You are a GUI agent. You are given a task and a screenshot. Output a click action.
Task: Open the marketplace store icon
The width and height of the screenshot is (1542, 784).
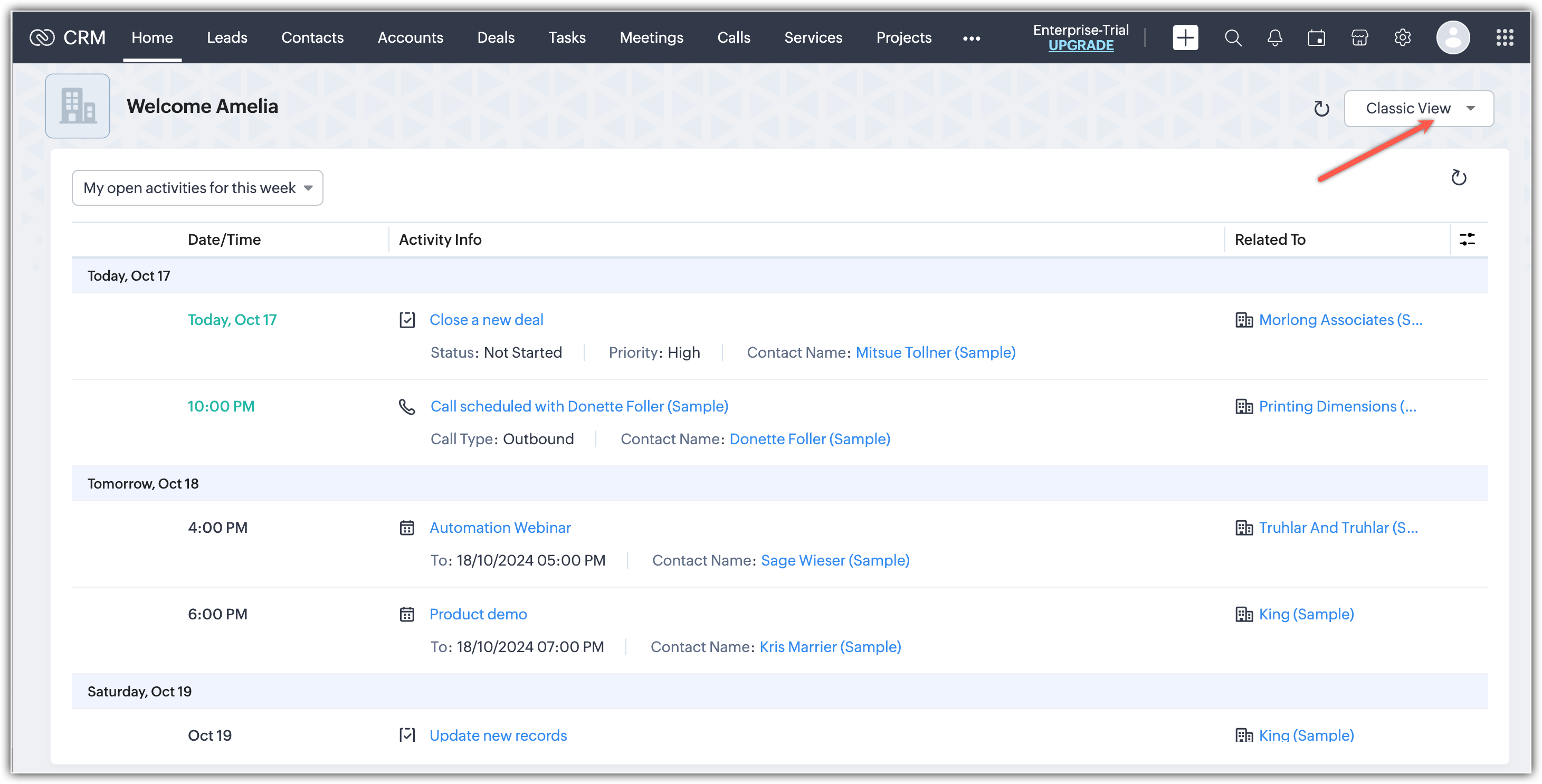tap(1359, 37)
